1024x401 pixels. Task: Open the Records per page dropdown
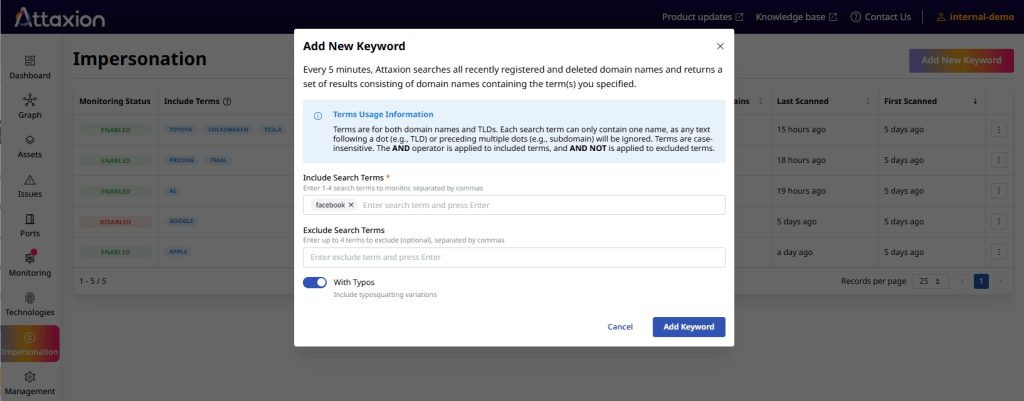[931, 282]
